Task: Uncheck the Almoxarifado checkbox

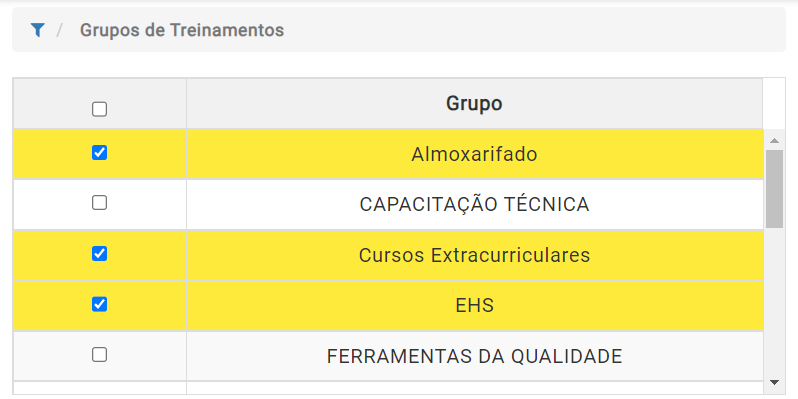Action: [x=99, y=153]
